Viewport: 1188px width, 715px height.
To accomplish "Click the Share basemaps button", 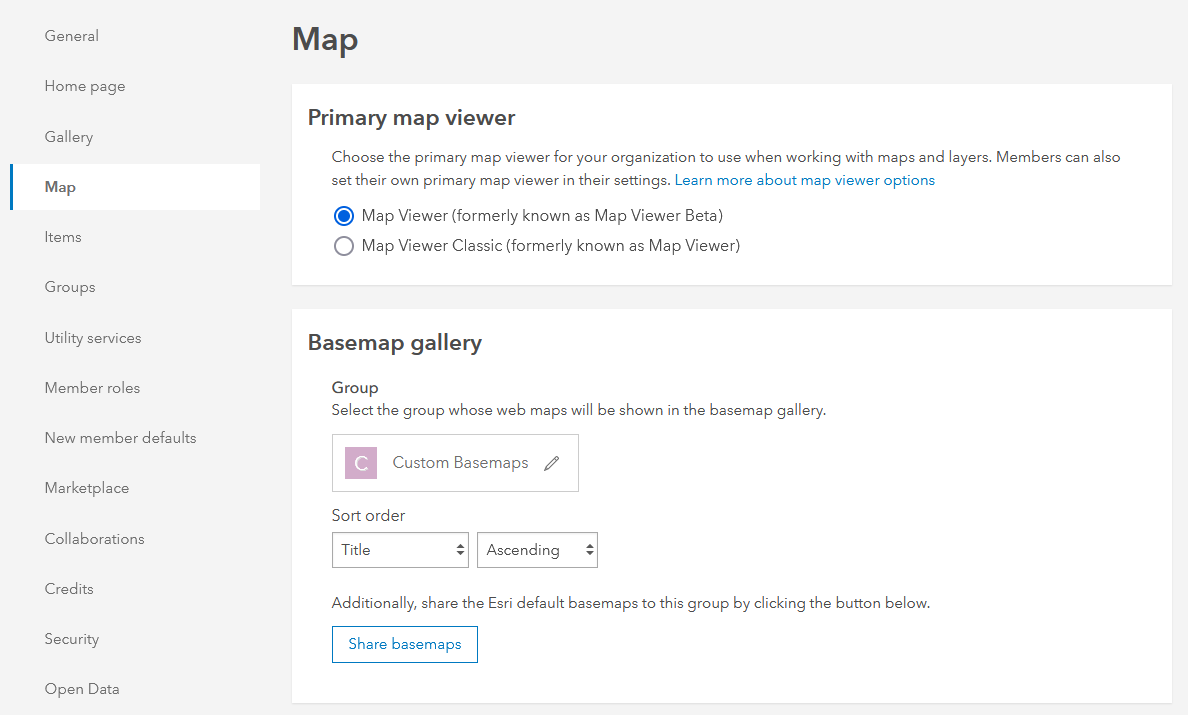I will coord(404,644).
